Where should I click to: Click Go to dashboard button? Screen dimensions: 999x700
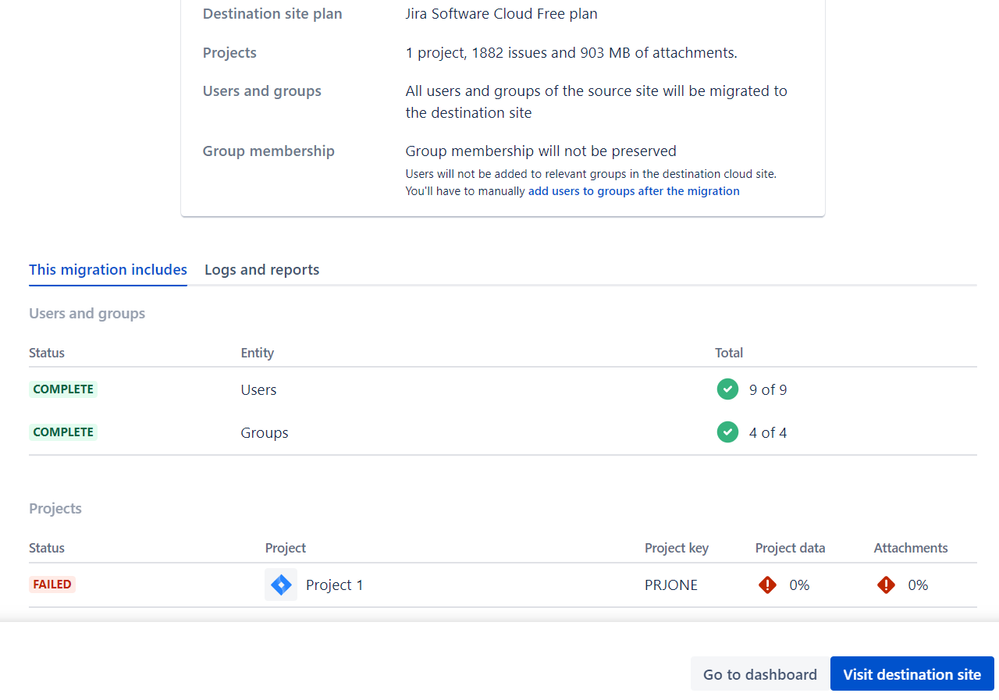pos(759,675)
